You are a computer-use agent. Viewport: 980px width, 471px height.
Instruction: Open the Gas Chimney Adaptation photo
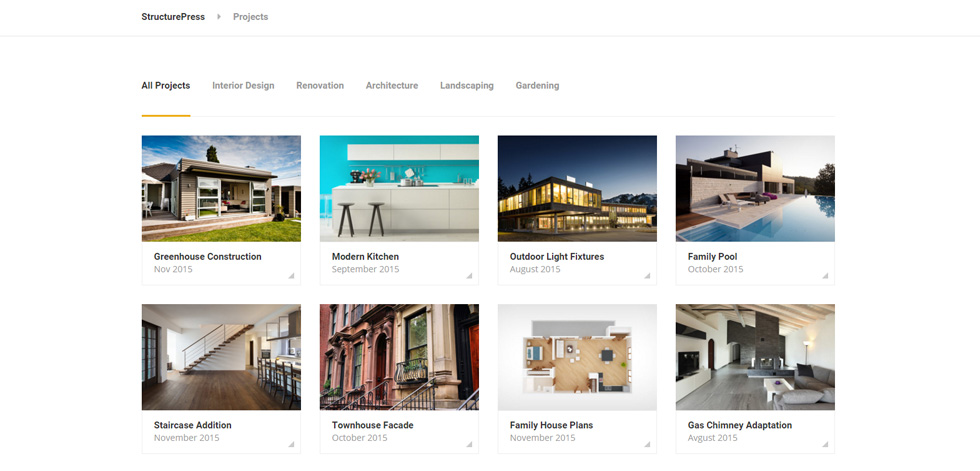click(755, 357)
